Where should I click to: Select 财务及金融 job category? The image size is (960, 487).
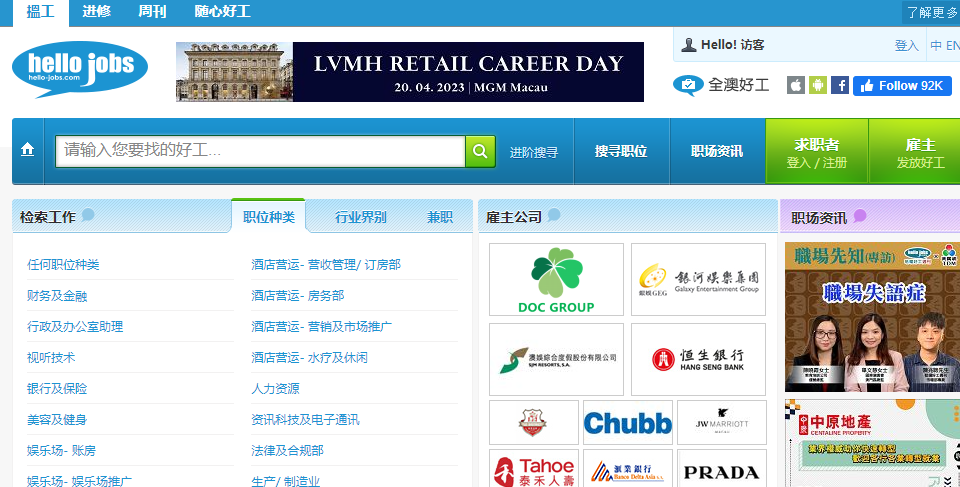(57, 296)
